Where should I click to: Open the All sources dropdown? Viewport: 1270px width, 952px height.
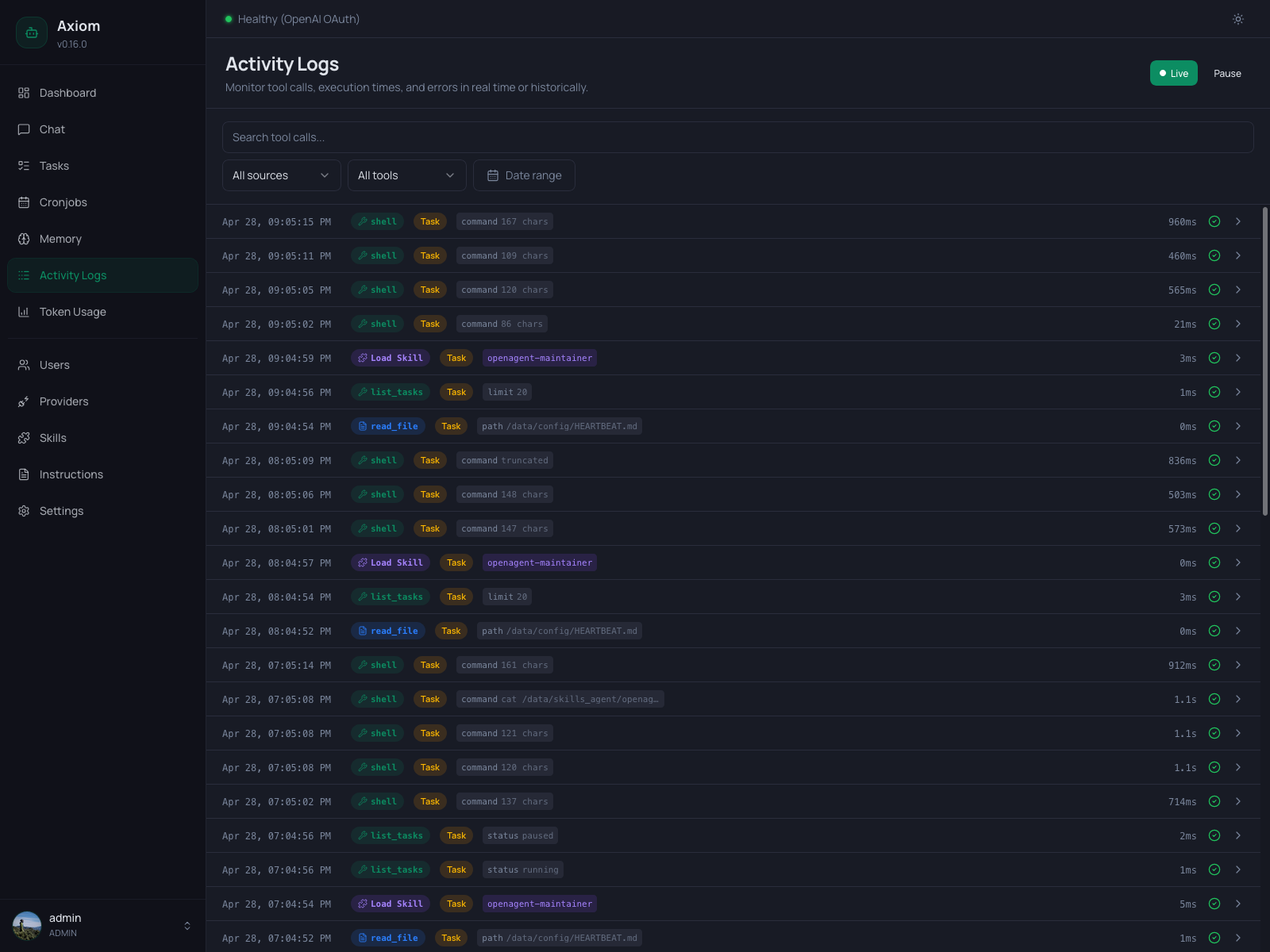pyautogui.click(x=281, y=175)
